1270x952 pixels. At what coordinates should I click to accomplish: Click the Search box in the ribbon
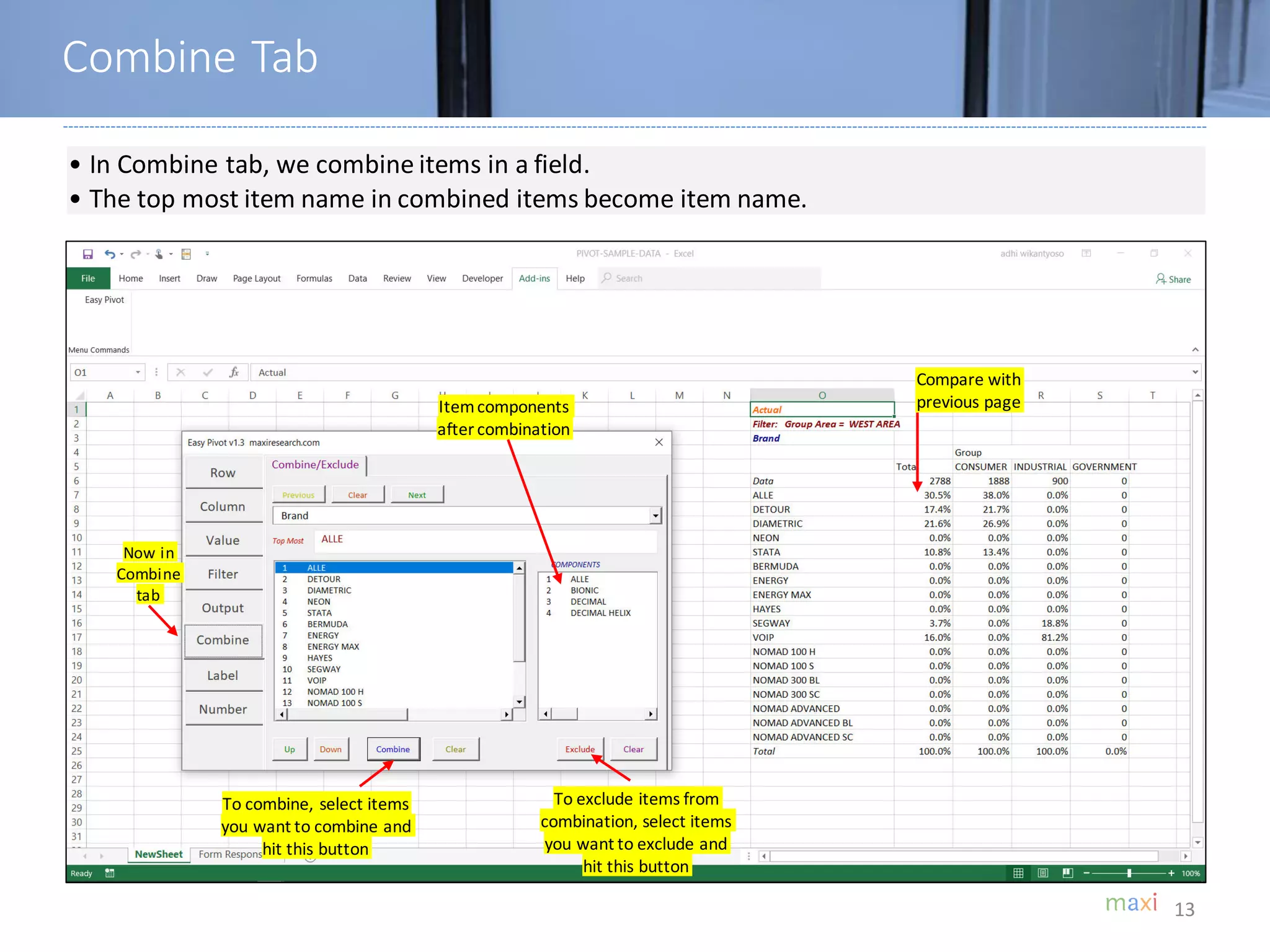point(709,278)
